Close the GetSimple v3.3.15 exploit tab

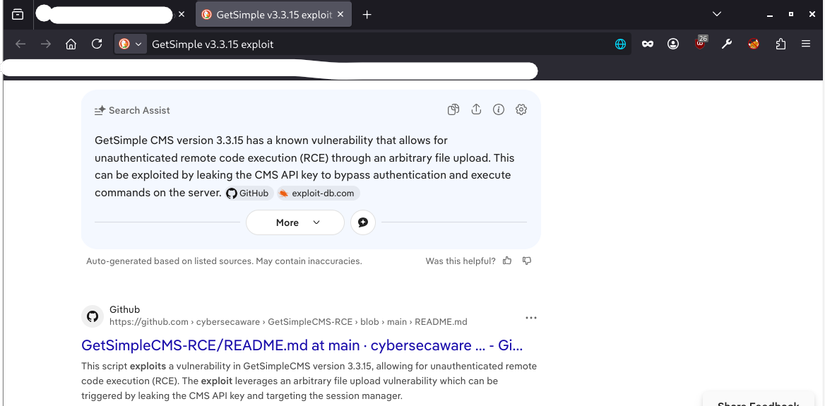point(340,14)
